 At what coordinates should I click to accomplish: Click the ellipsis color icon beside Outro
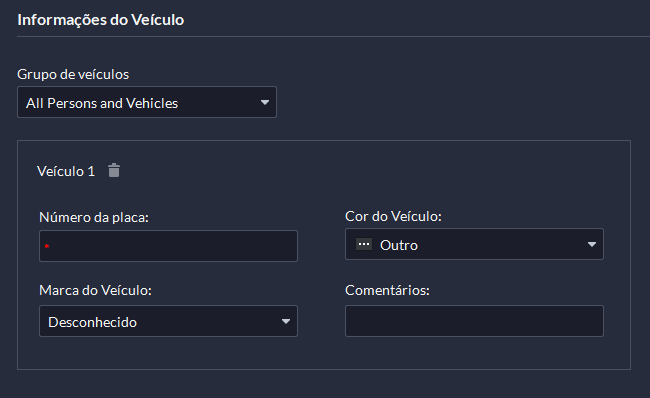pyautogui.click(x=364, y=244)
